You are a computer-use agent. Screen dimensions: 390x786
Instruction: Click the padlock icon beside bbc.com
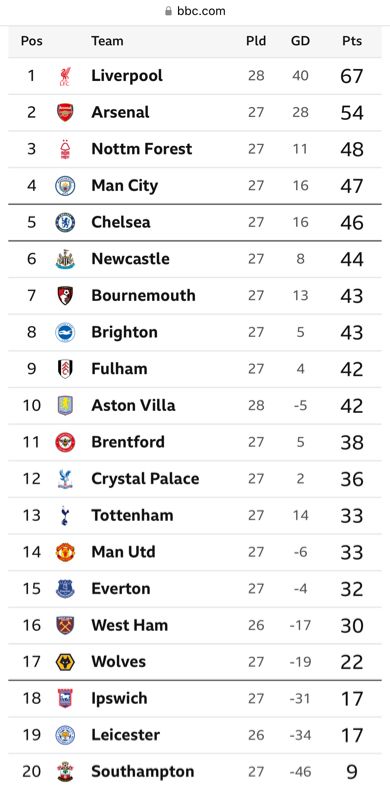(168, 11)
